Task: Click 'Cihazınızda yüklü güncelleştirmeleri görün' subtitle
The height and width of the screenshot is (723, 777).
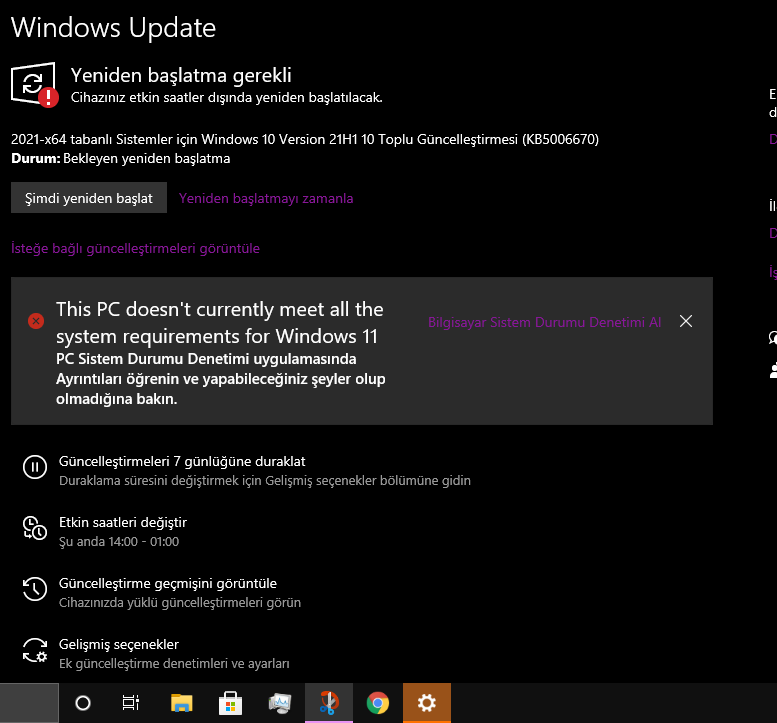Action: (180, 603)
